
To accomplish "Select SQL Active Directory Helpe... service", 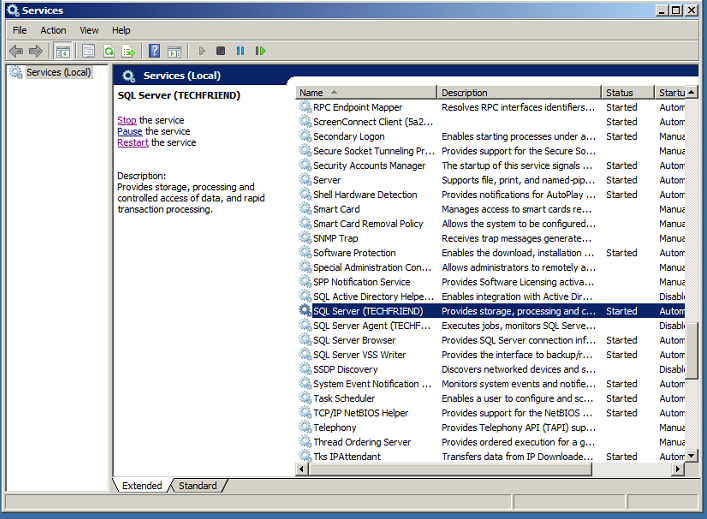I will tap(491, 296).
